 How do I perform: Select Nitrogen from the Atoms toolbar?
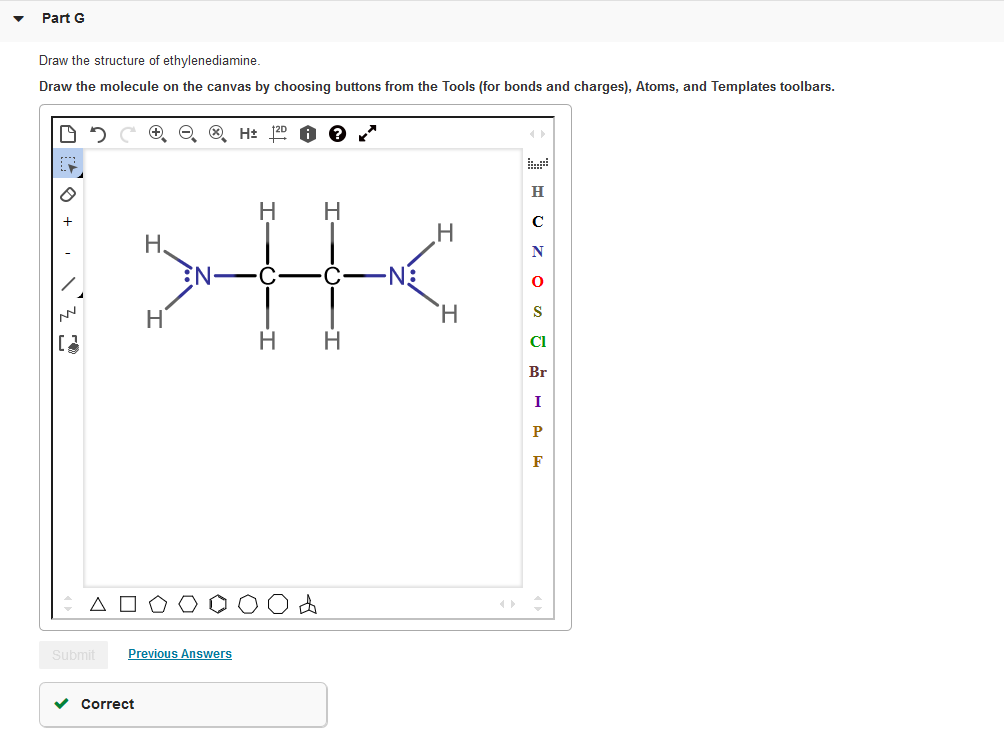click(538, 251)
